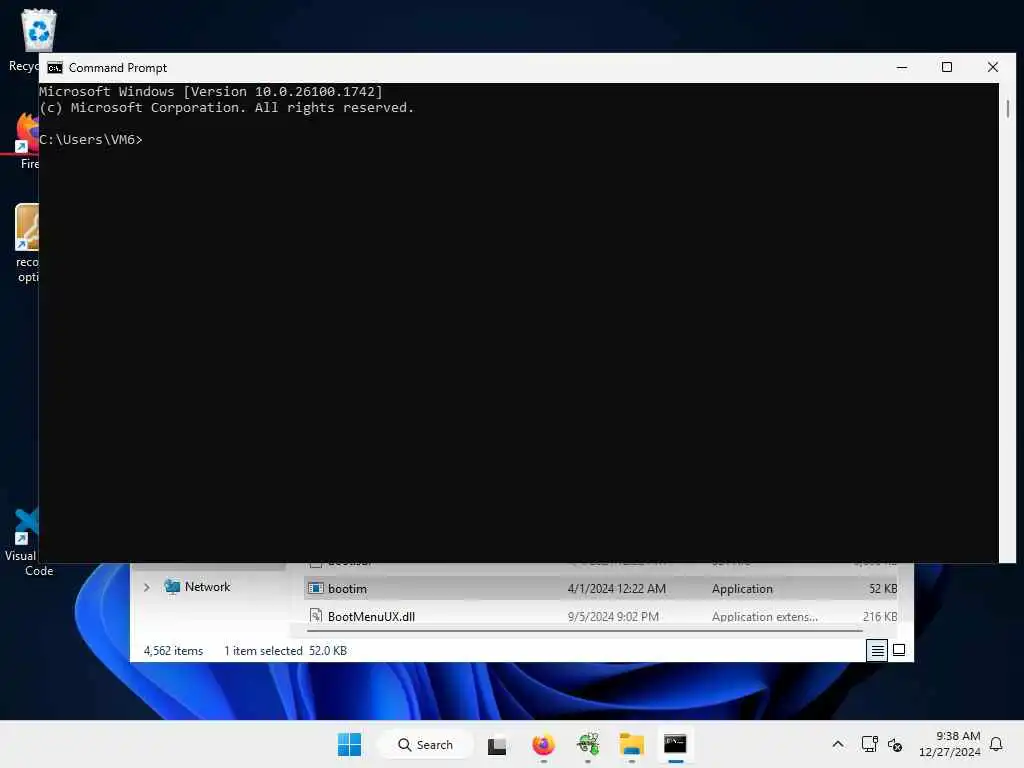1024x768 pixels.
Task: Open the Windows Start menu
Action: click(x=349, y=744)
